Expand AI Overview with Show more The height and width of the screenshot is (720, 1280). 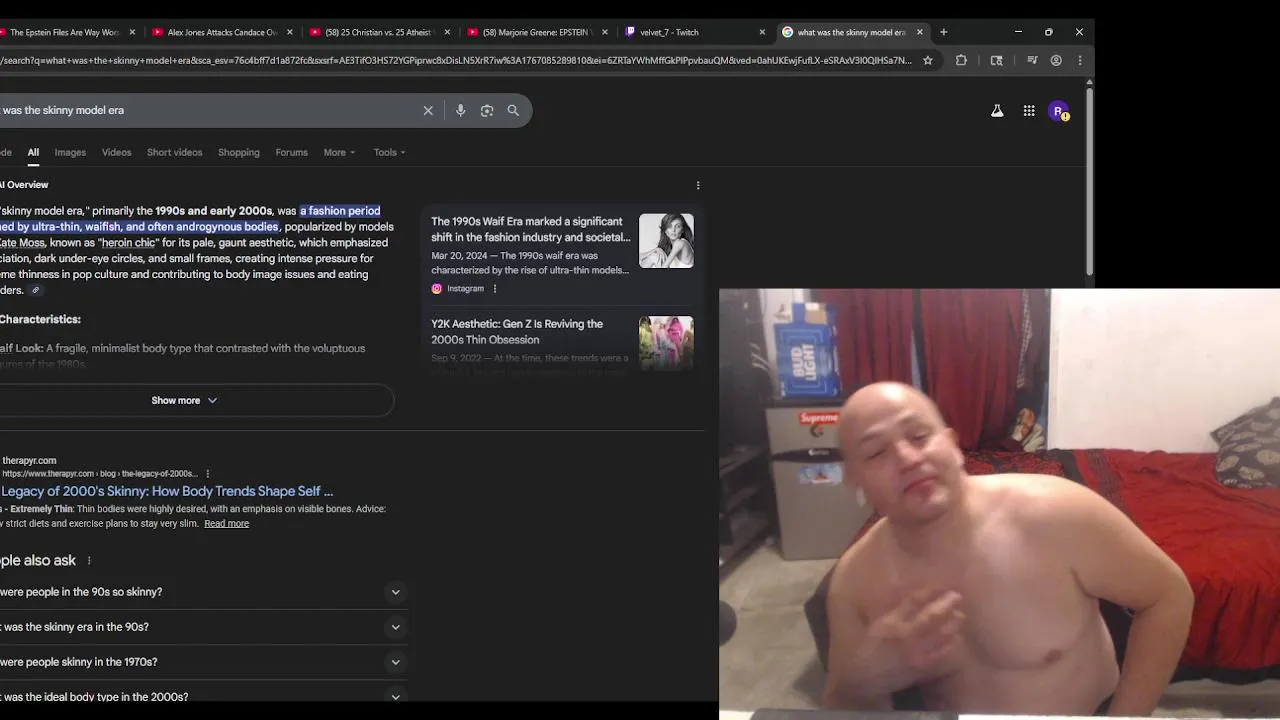tap(184, 401)
